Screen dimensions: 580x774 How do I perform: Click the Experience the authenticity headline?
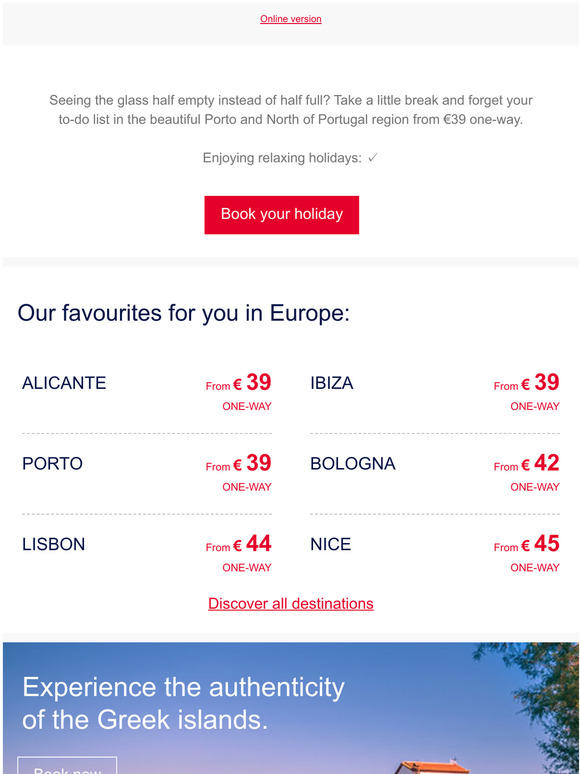[x=183, y=703]
